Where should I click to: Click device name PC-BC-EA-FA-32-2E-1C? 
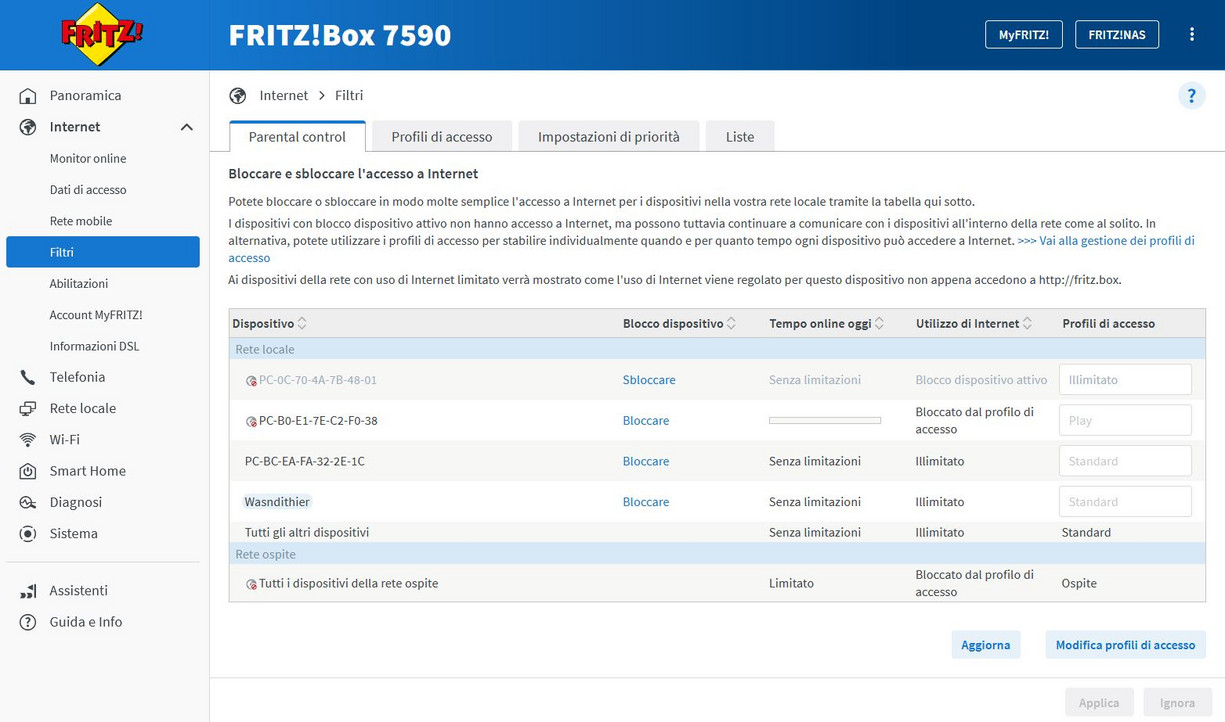305,461
